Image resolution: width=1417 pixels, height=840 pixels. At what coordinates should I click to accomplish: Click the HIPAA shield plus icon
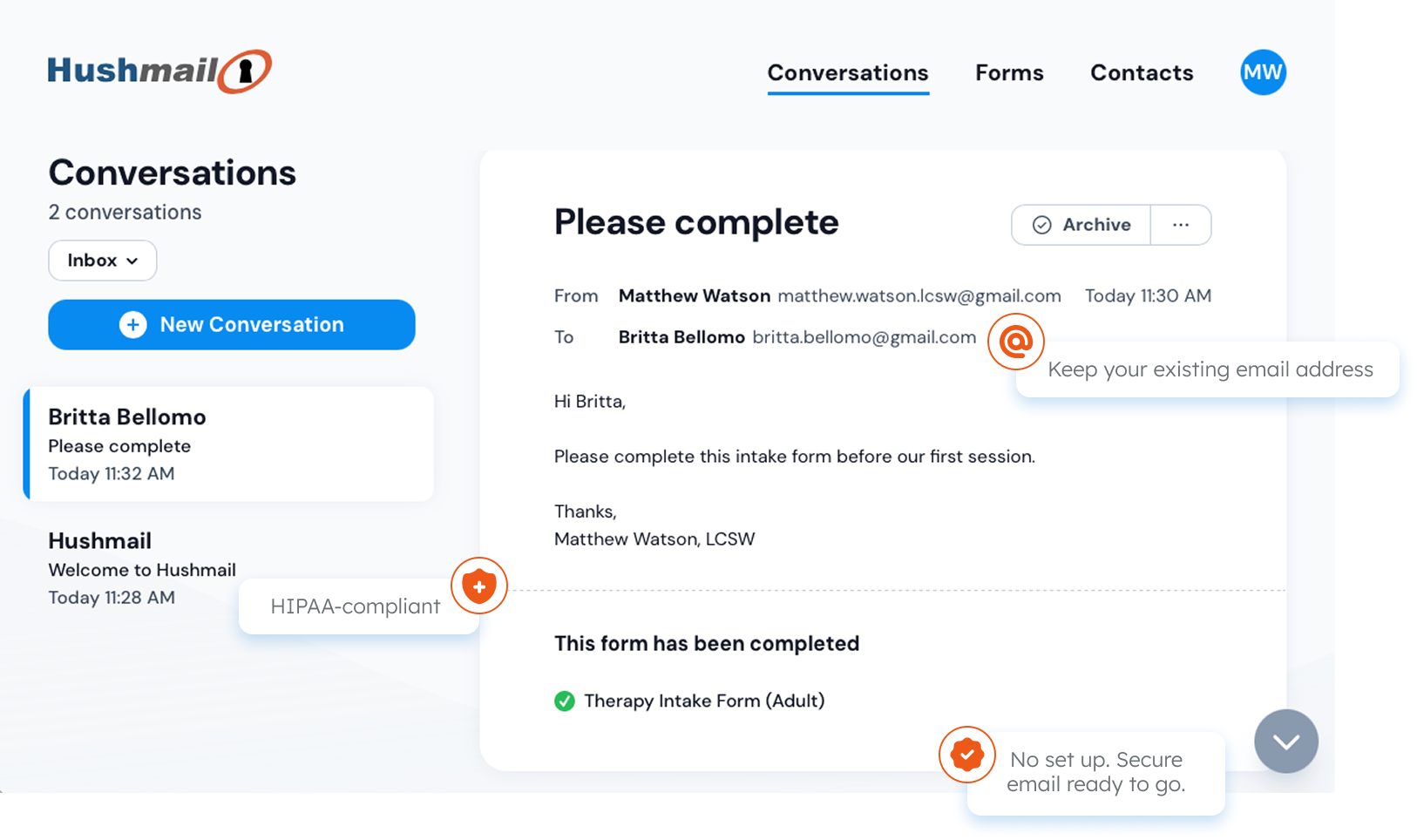tap(479, 586)
